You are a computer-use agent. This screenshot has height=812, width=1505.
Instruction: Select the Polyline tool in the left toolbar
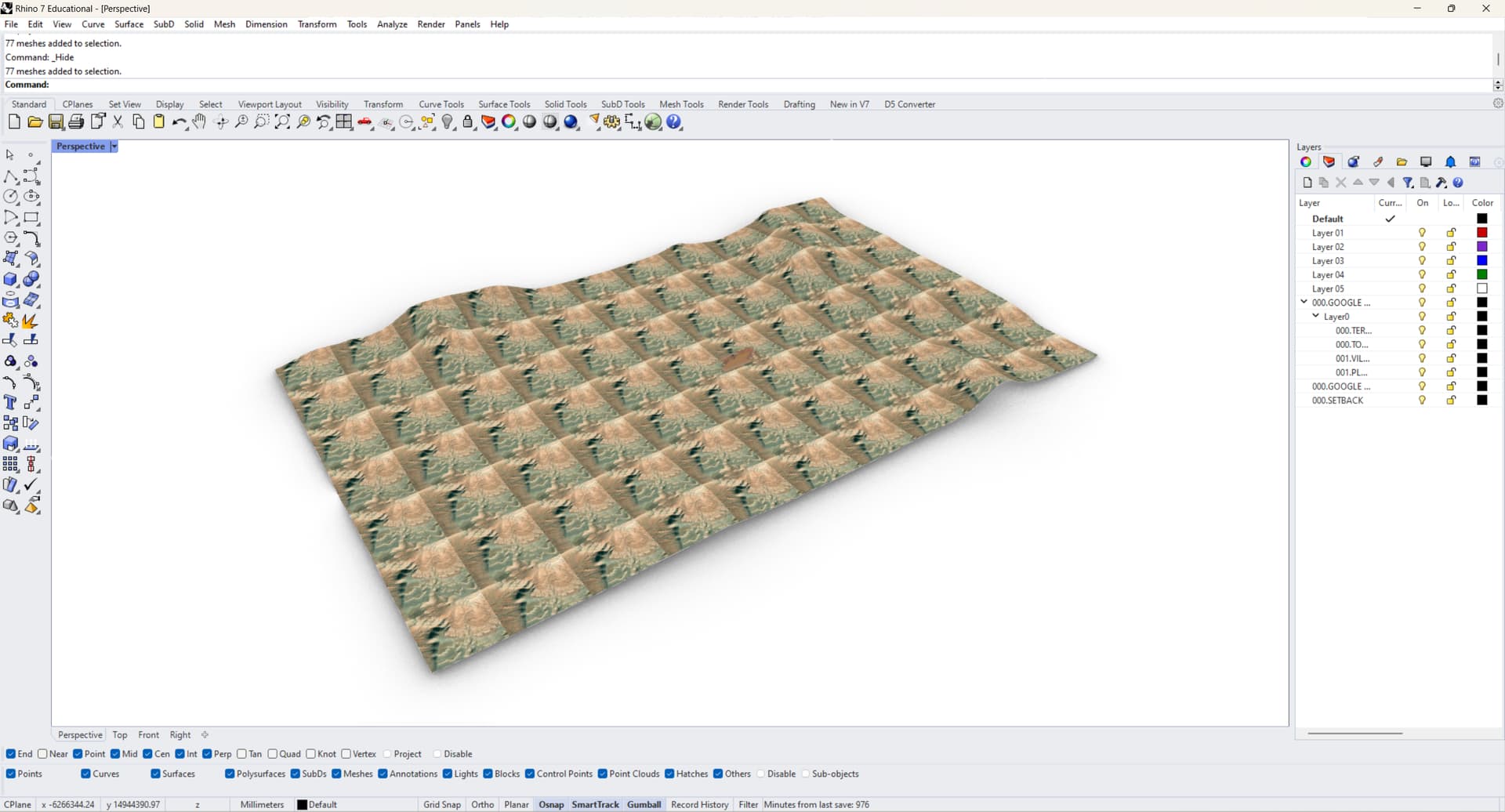tap(11, 176)
